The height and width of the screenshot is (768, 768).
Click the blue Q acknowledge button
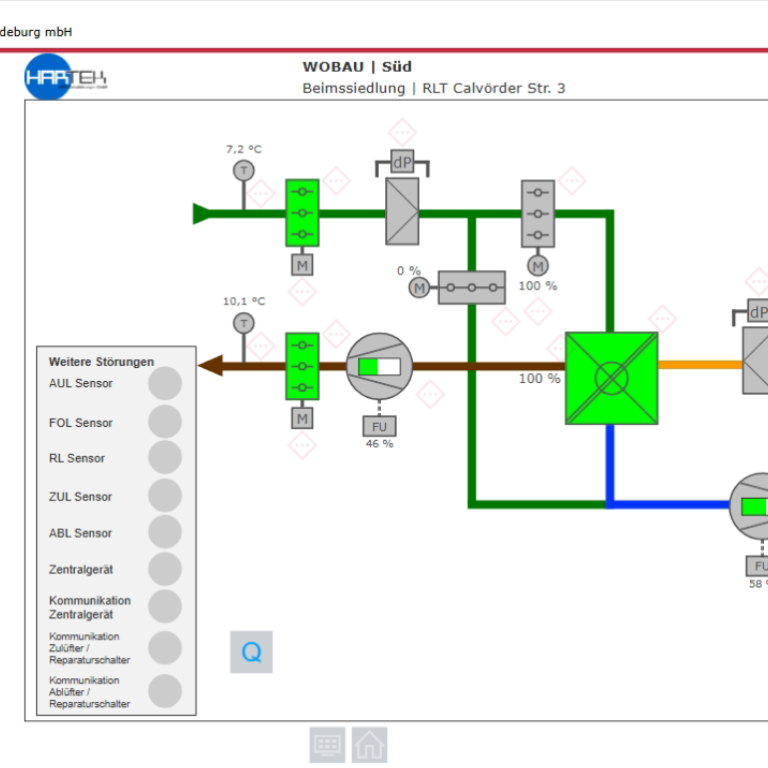click(251, 652)
